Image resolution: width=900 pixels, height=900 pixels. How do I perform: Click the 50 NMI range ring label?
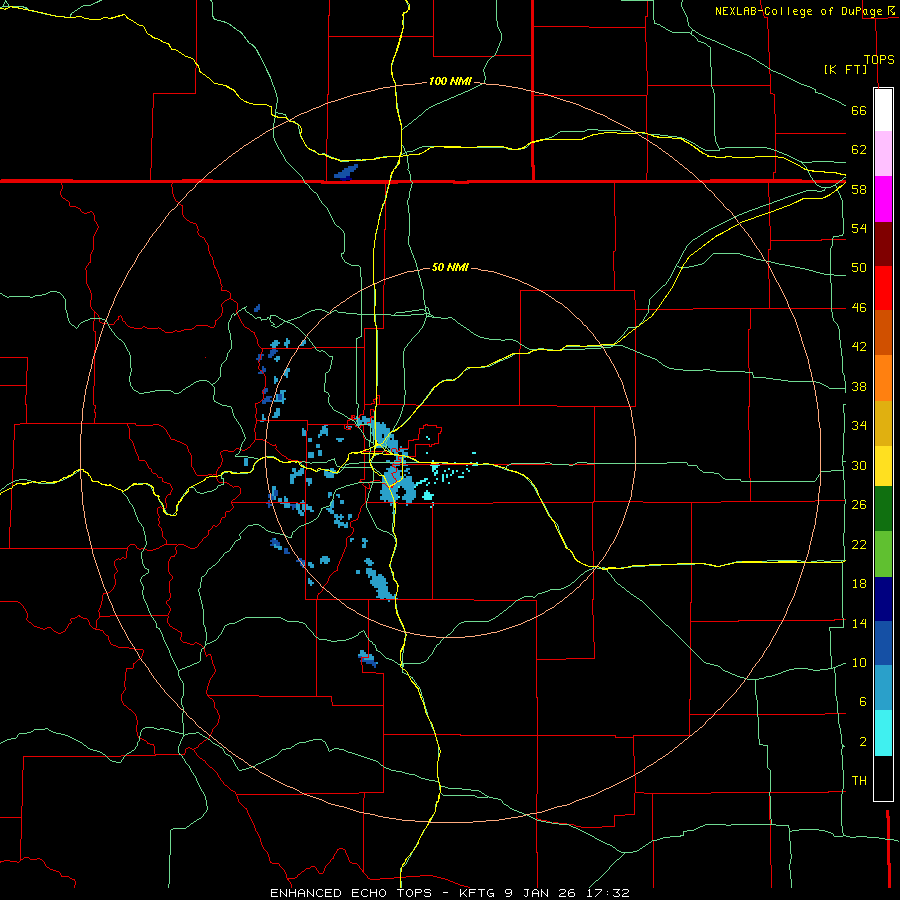point(450,267)
